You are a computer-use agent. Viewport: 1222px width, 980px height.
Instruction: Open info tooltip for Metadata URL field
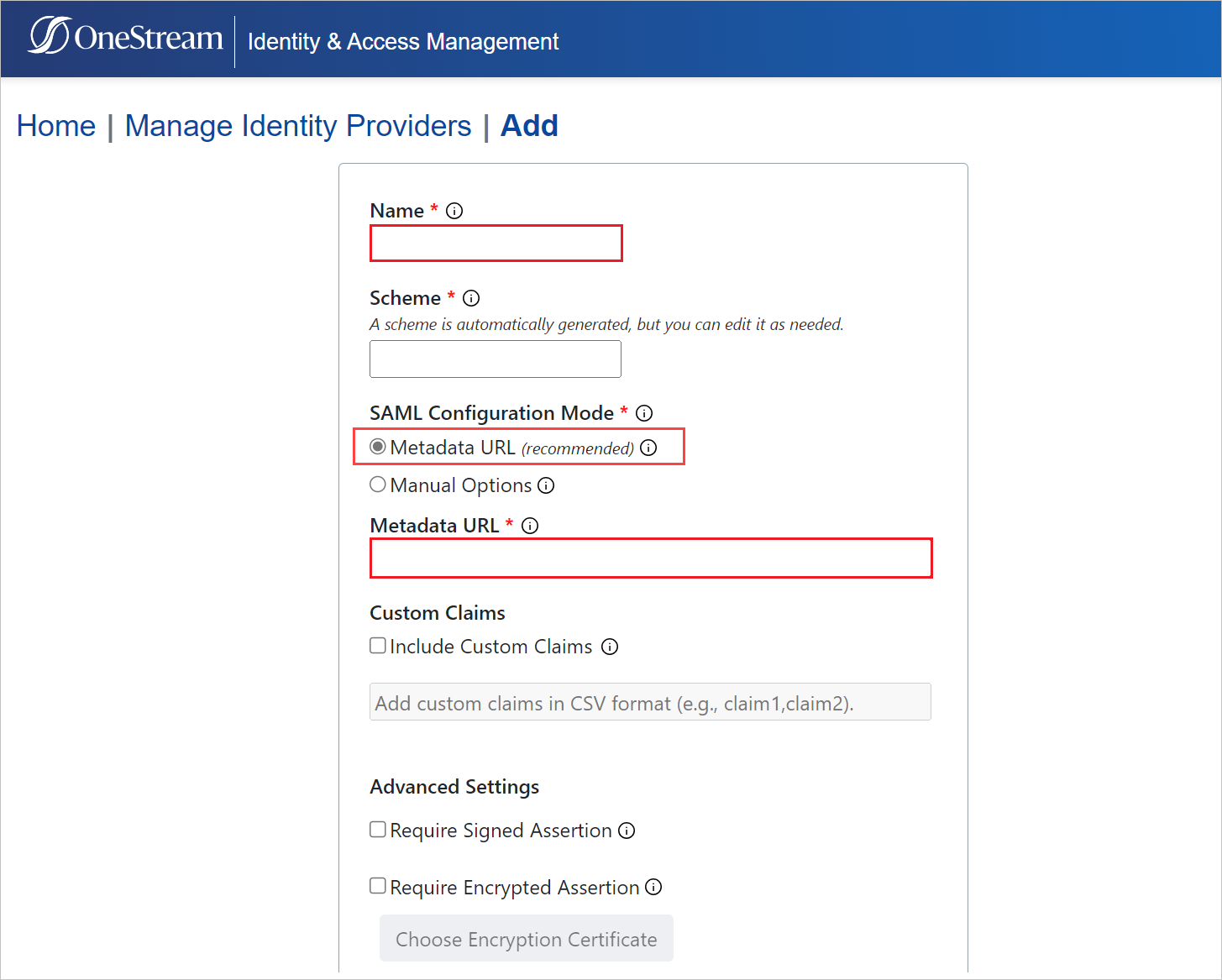pyautogui.click(x=530, y=526)
